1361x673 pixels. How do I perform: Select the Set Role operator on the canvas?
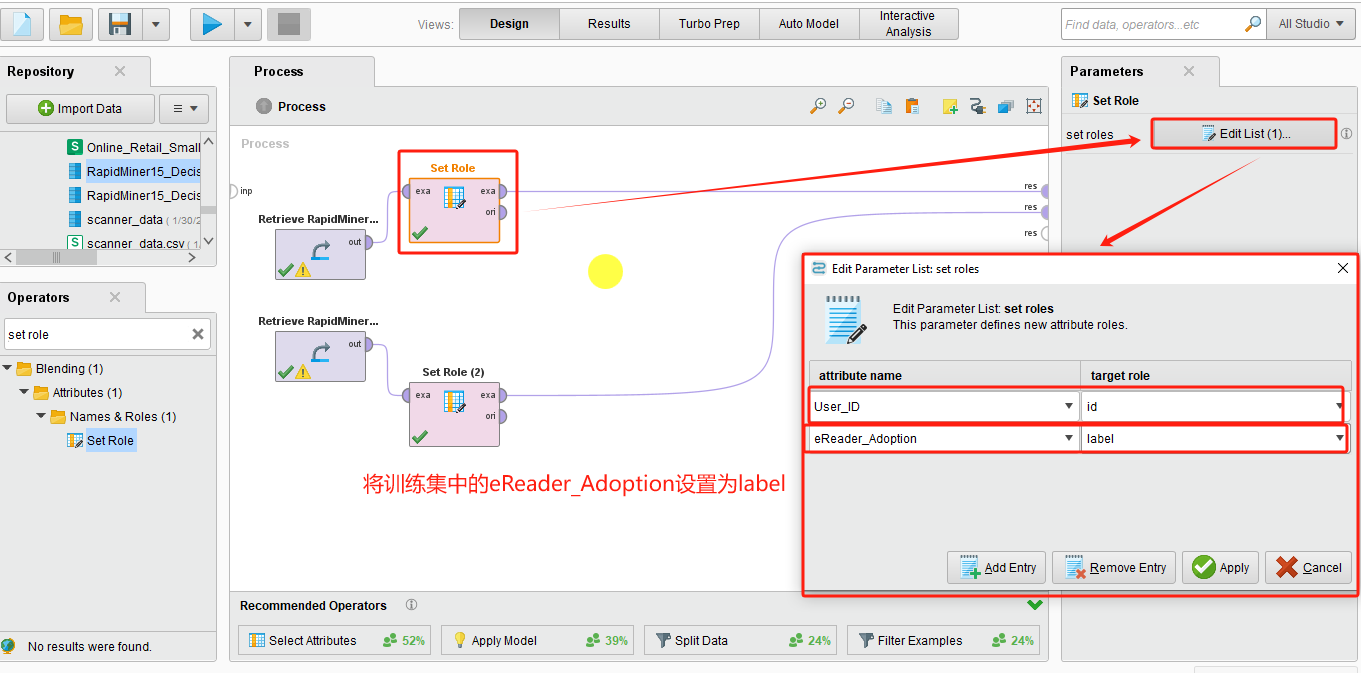(454, 210)
